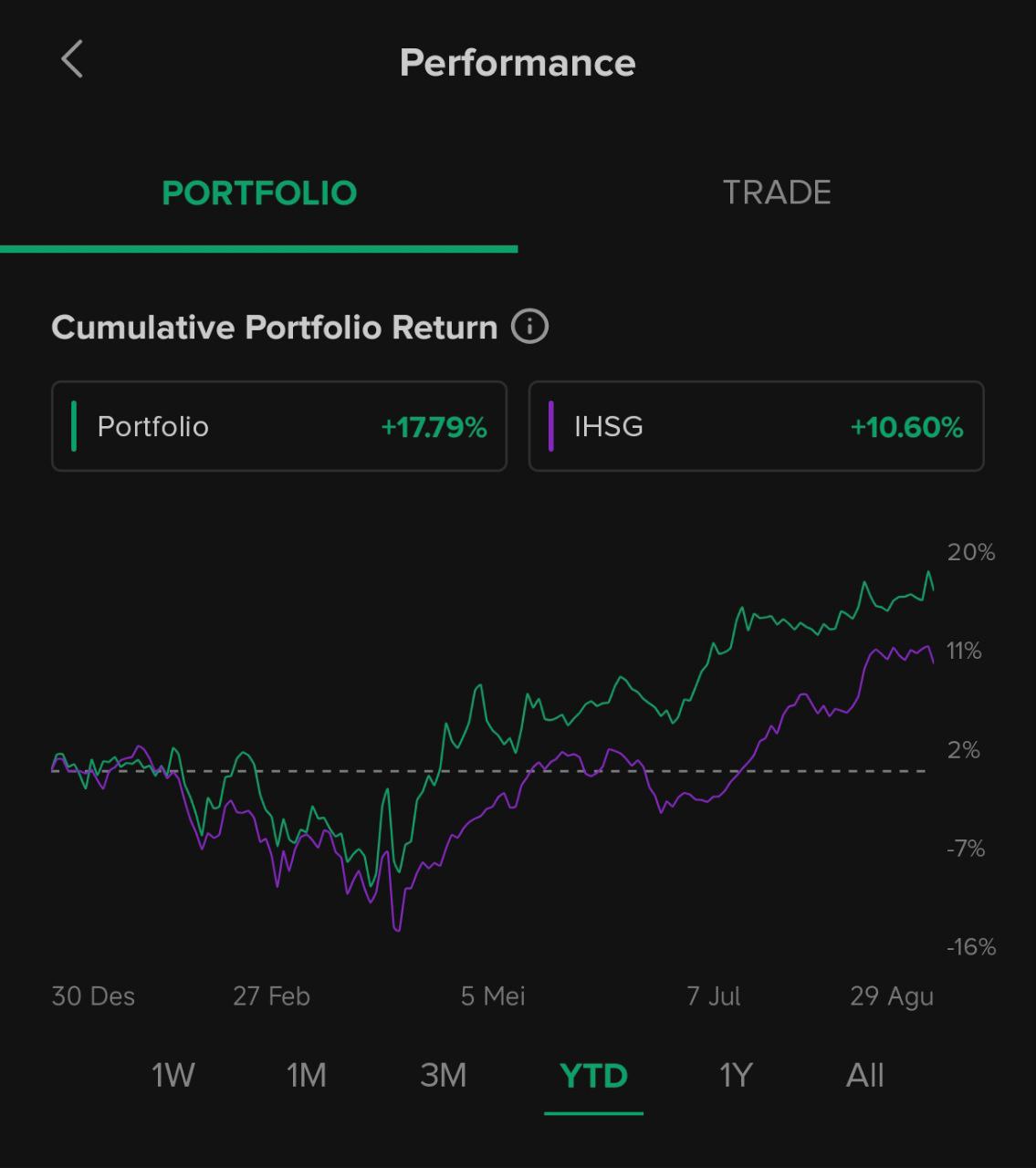Screen dimensions: 1036x1168
Task: Tap the +10.60% IHSG return value
Action: click(906, 427)
